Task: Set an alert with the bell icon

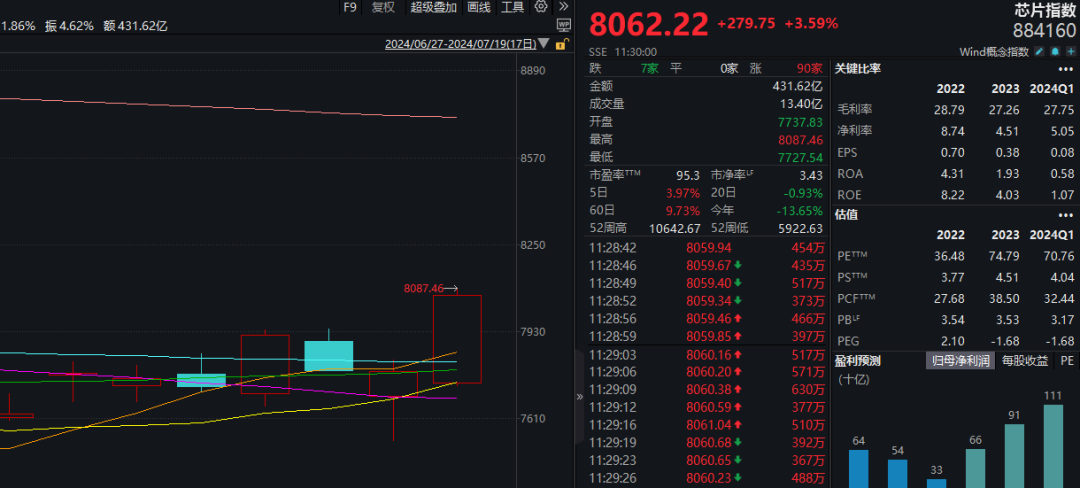Action: point(1055,52)
